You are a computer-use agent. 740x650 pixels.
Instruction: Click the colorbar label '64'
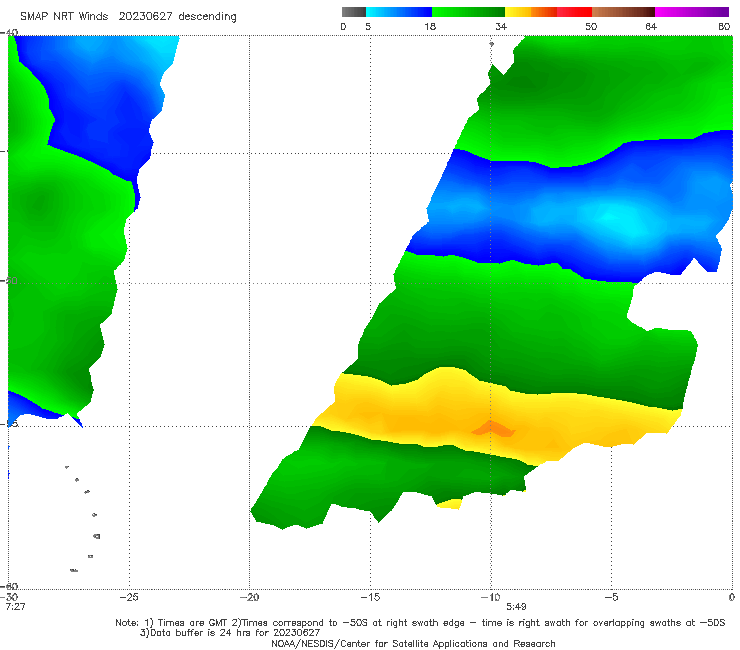[651, 27]
